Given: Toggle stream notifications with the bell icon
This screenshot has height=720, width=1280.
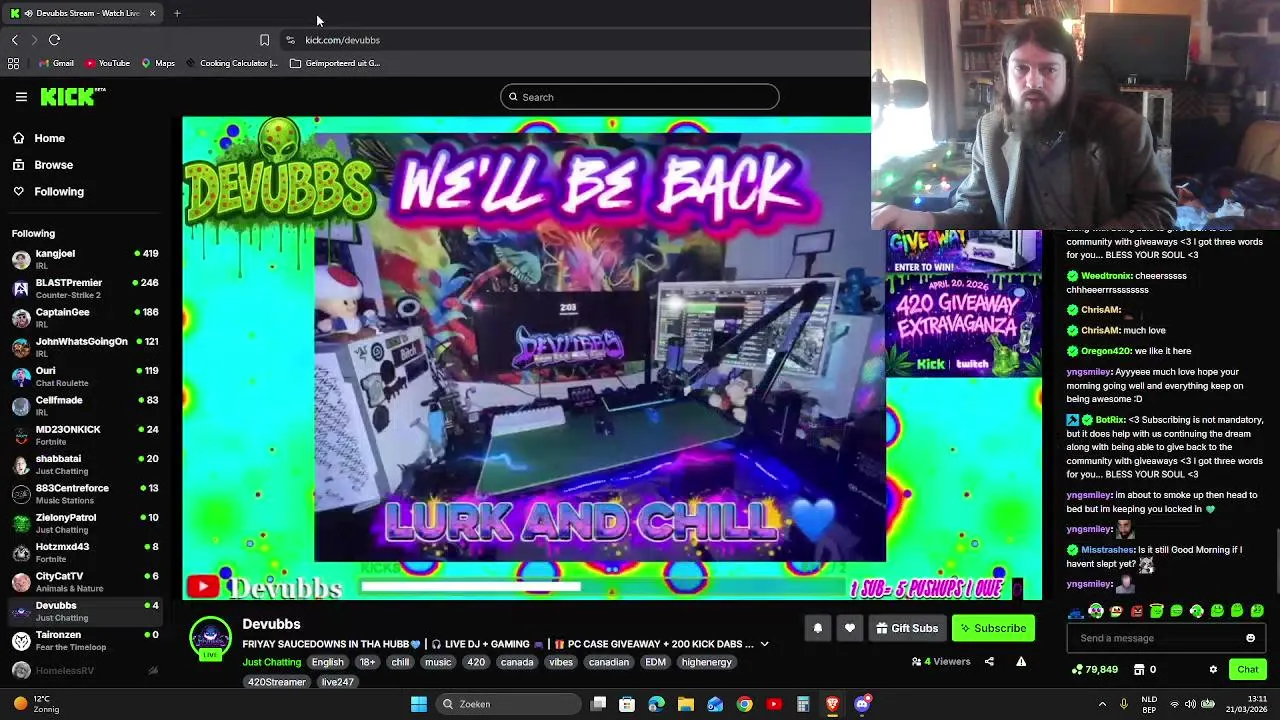Looking at the screenshot, I should [817, 628].
